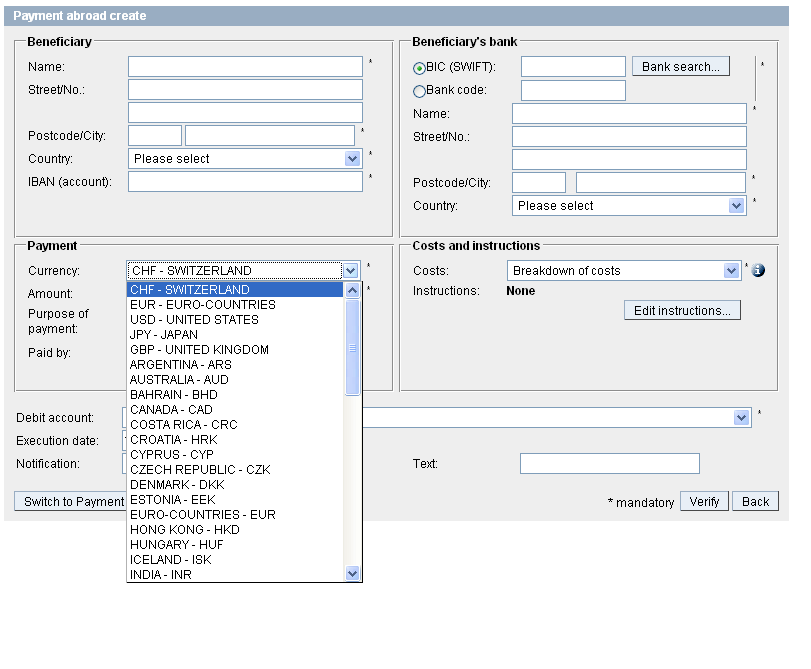Choose USD - UNITED STATES currency option
Viewport: 811px width, 669px height.
tap(235, 320)
